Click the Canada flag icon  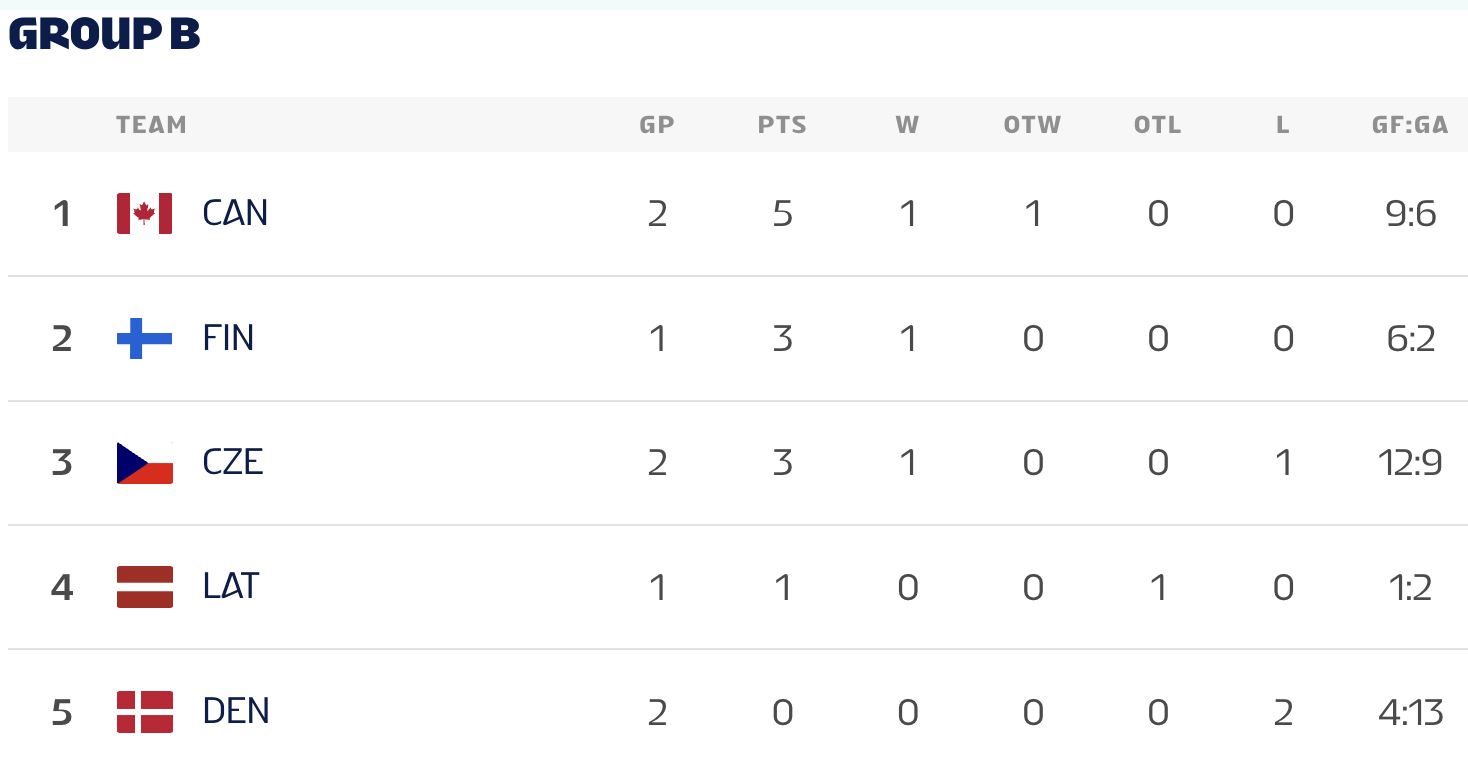coord(145,213)
